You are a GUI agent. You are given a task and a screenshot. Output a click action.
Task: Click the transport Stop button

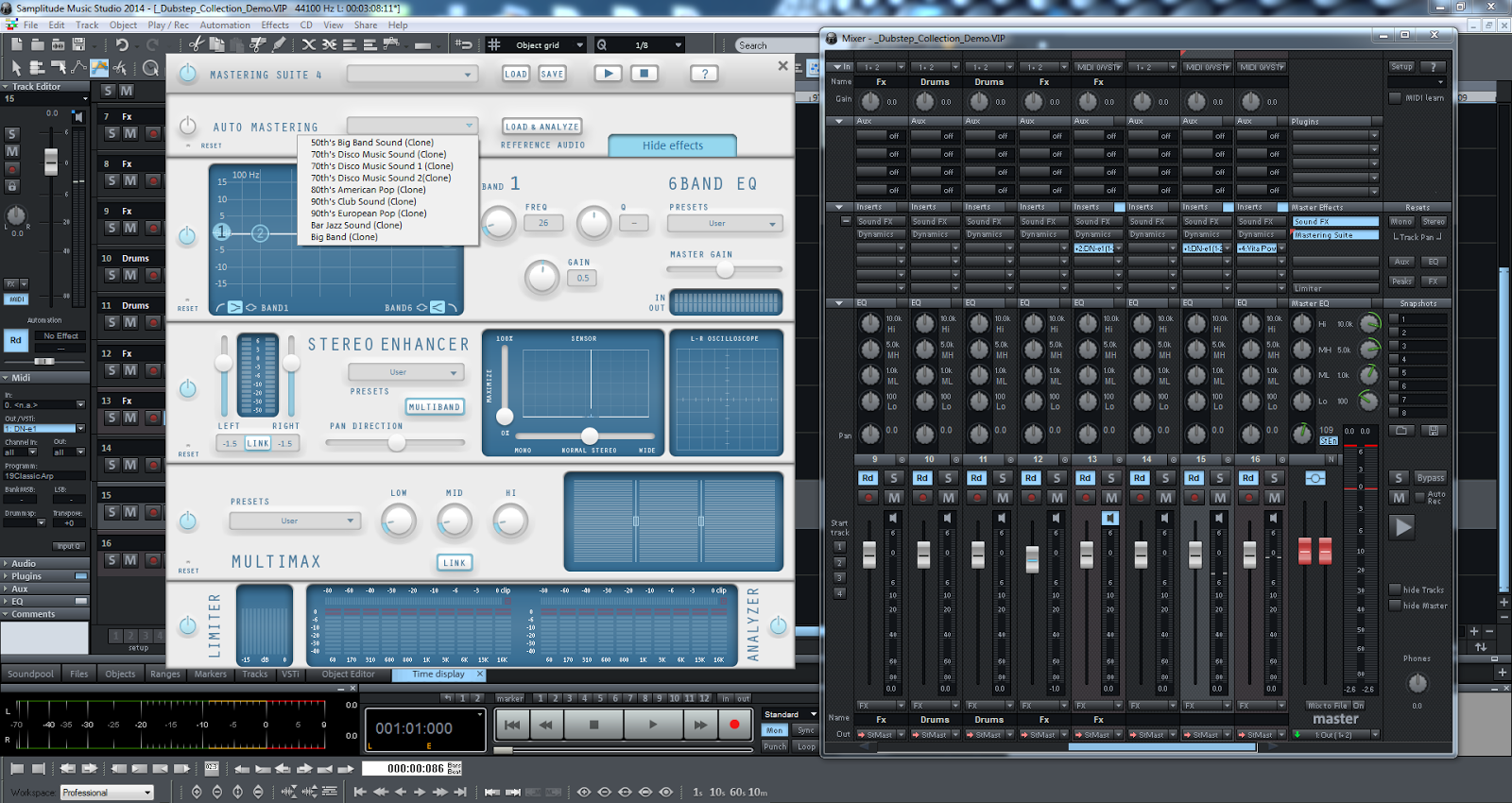594,725
